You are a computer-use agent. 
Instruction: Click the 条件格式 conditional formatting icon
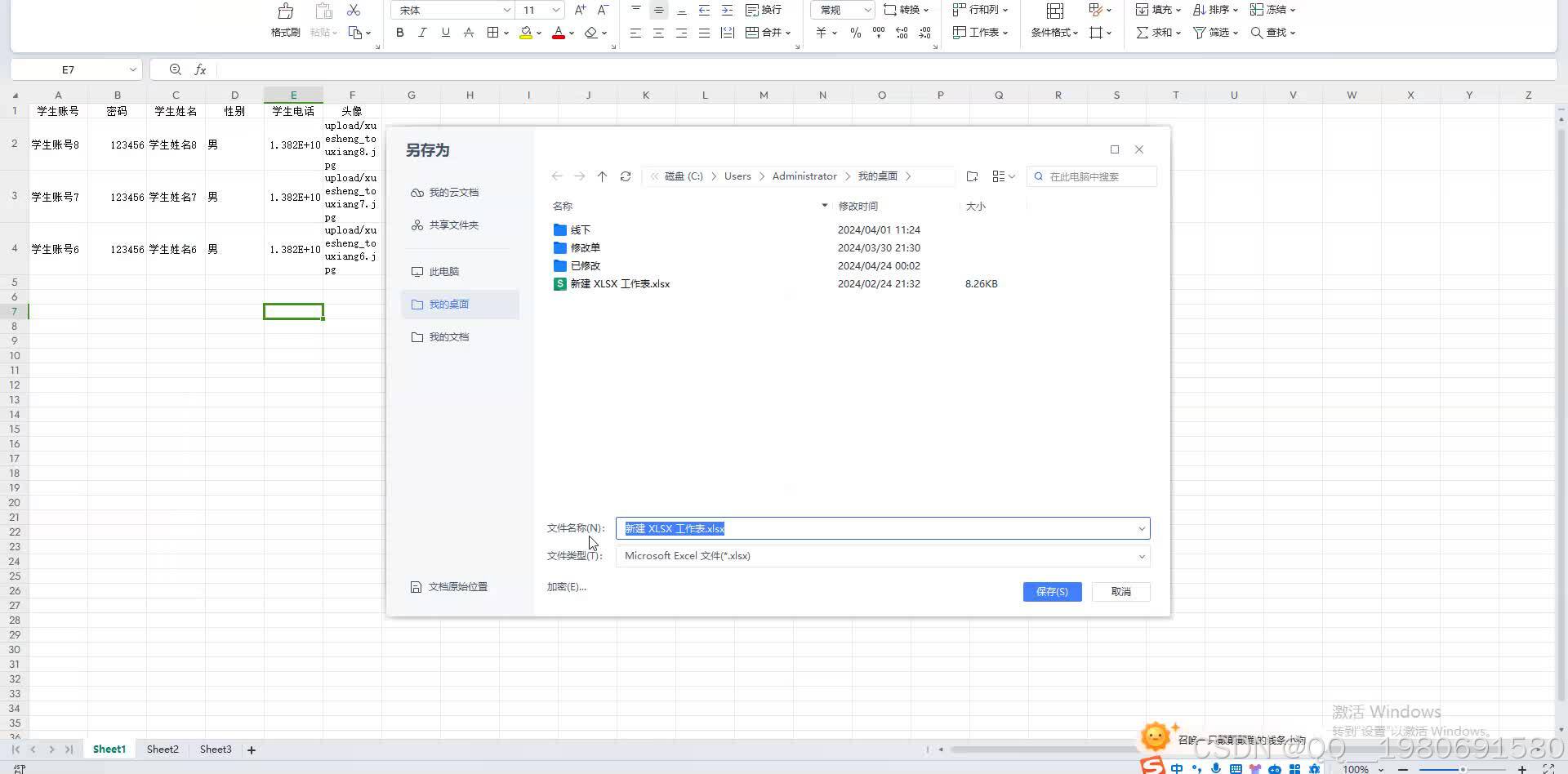pyautogui.click(x=1053, y=33)
